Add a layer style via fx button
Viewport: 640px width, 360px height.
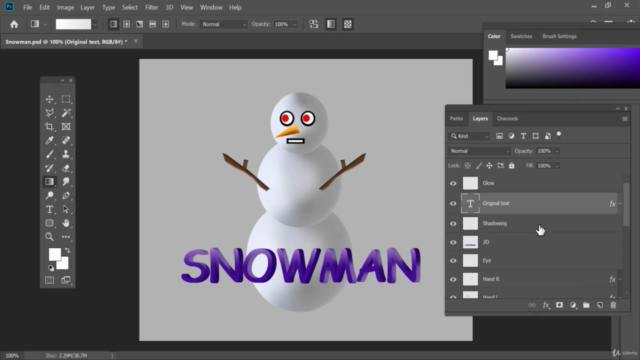(546, 305)
